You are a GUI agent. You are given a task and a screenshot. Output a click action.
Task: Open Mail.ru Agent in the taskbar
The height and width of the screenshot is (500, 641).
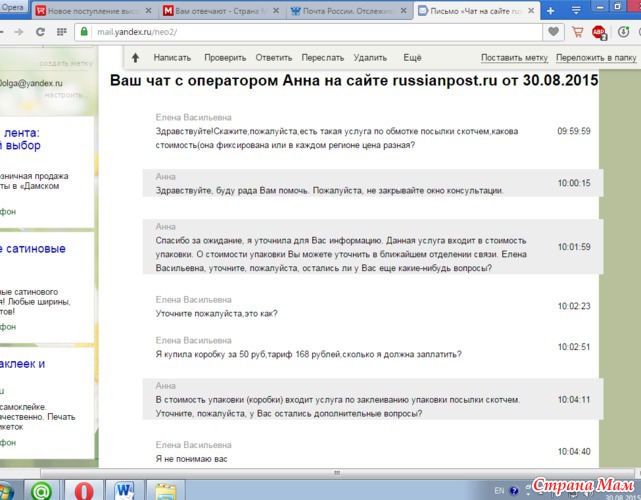[x=41, y=490]
